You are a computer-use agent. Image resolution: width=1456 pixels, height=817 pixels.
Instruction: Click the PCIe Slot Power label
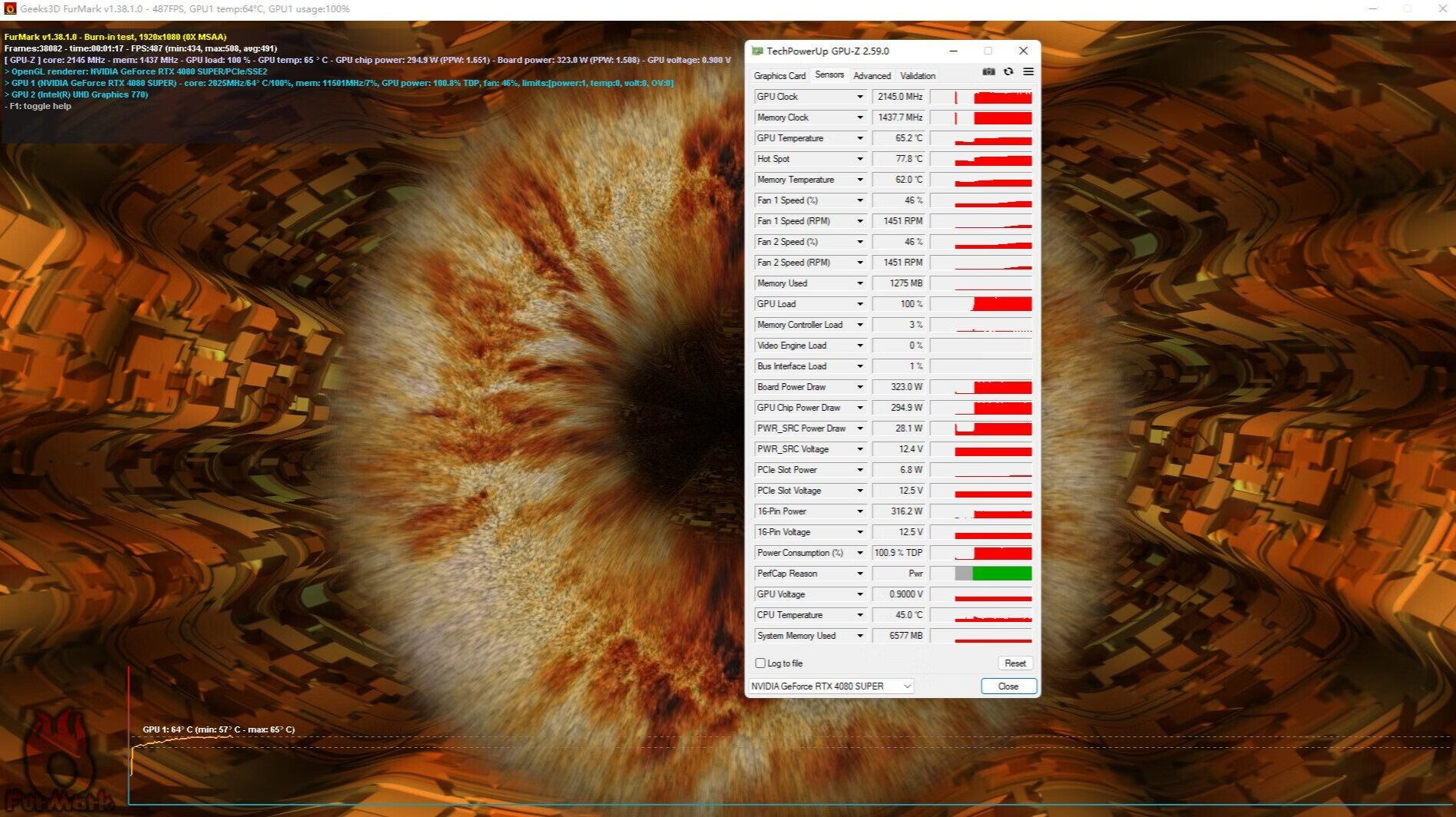[x=787, y=470]
